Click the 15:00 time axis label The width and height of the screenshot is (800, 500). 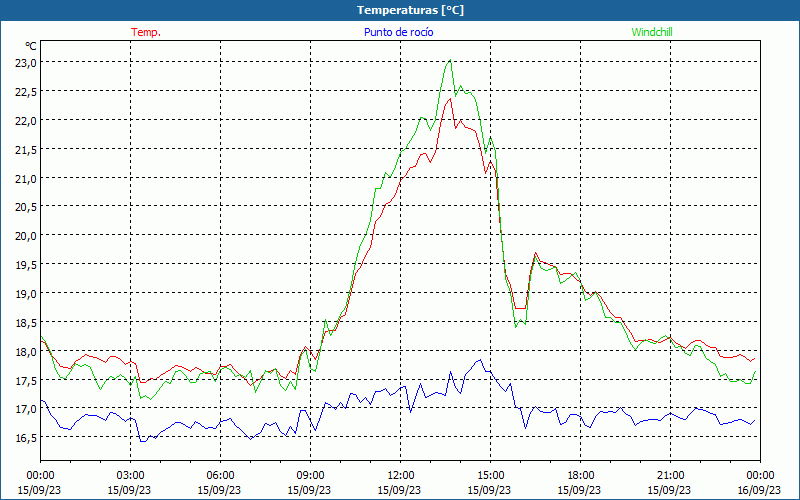[x=490, y=476]
